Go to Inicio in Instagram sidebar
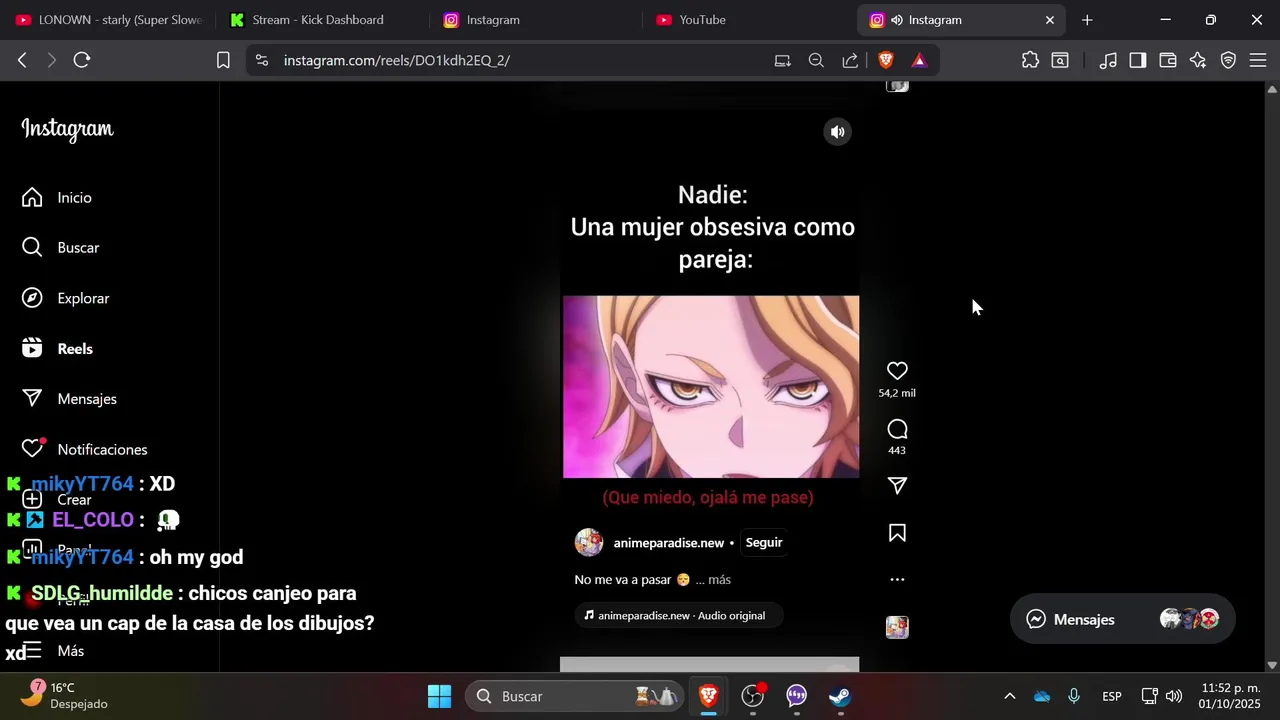1280x720 pixels. tap(58, 198)
